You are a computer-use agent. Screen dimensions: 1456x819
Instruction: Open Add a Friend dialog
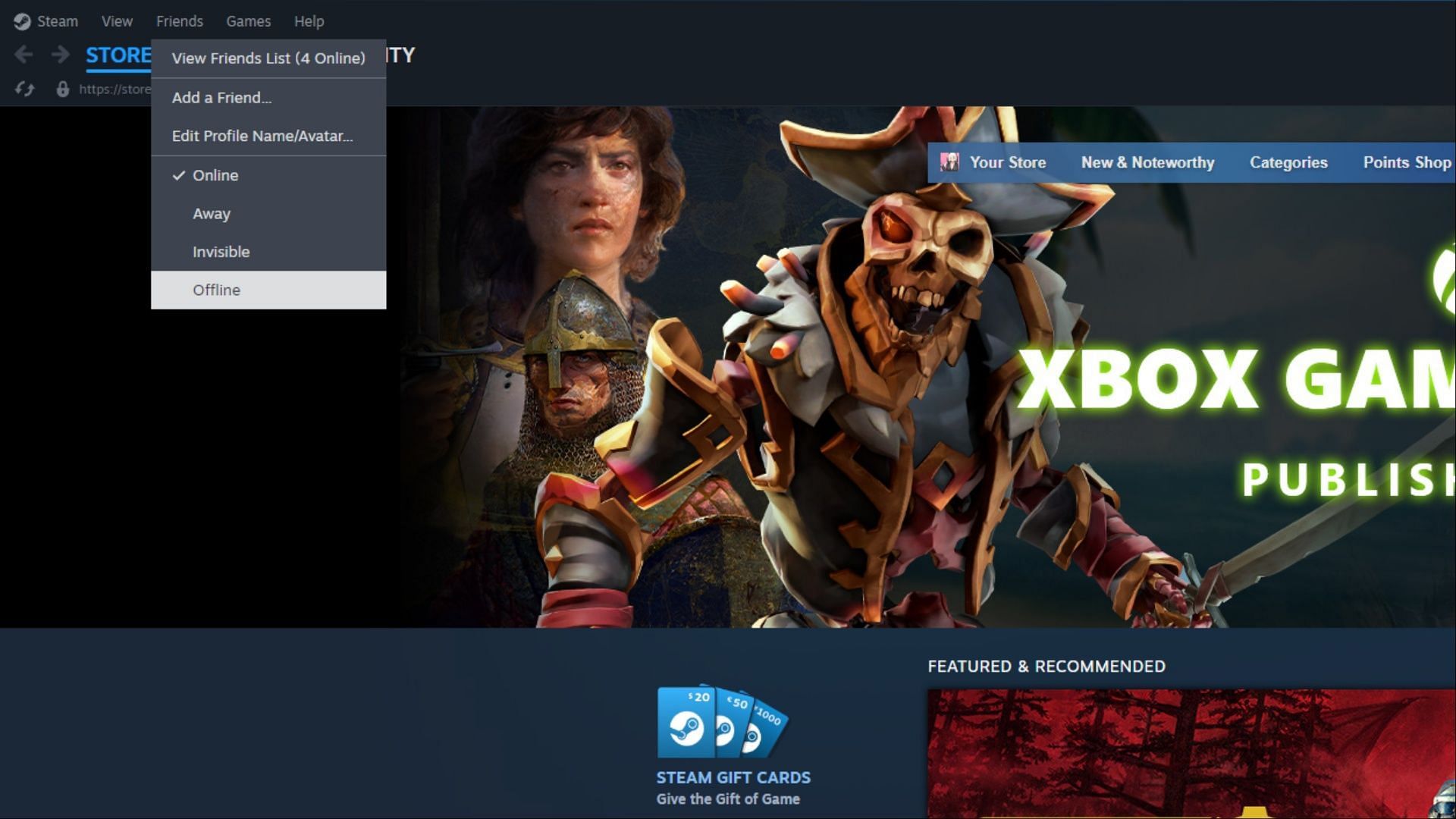click(221, 97)
